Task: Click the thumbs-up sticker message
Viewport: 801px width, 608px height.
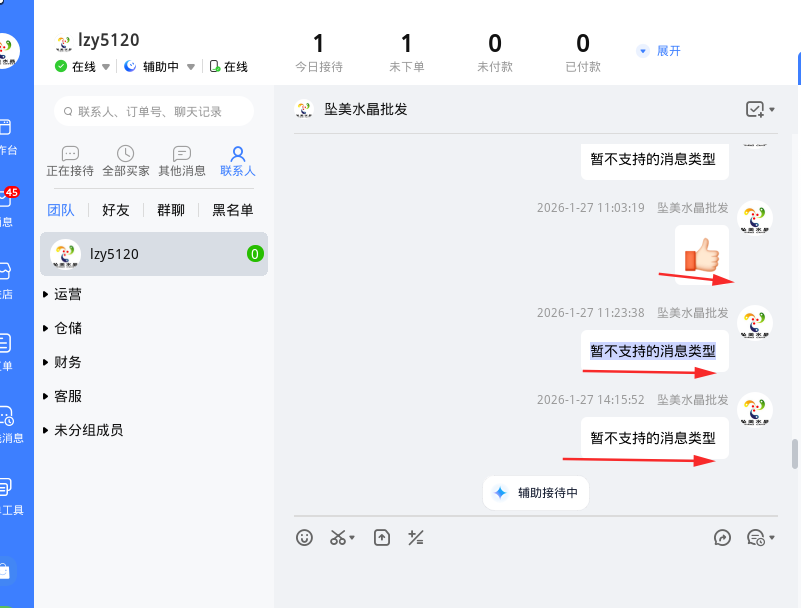Action: pos(702,254)
